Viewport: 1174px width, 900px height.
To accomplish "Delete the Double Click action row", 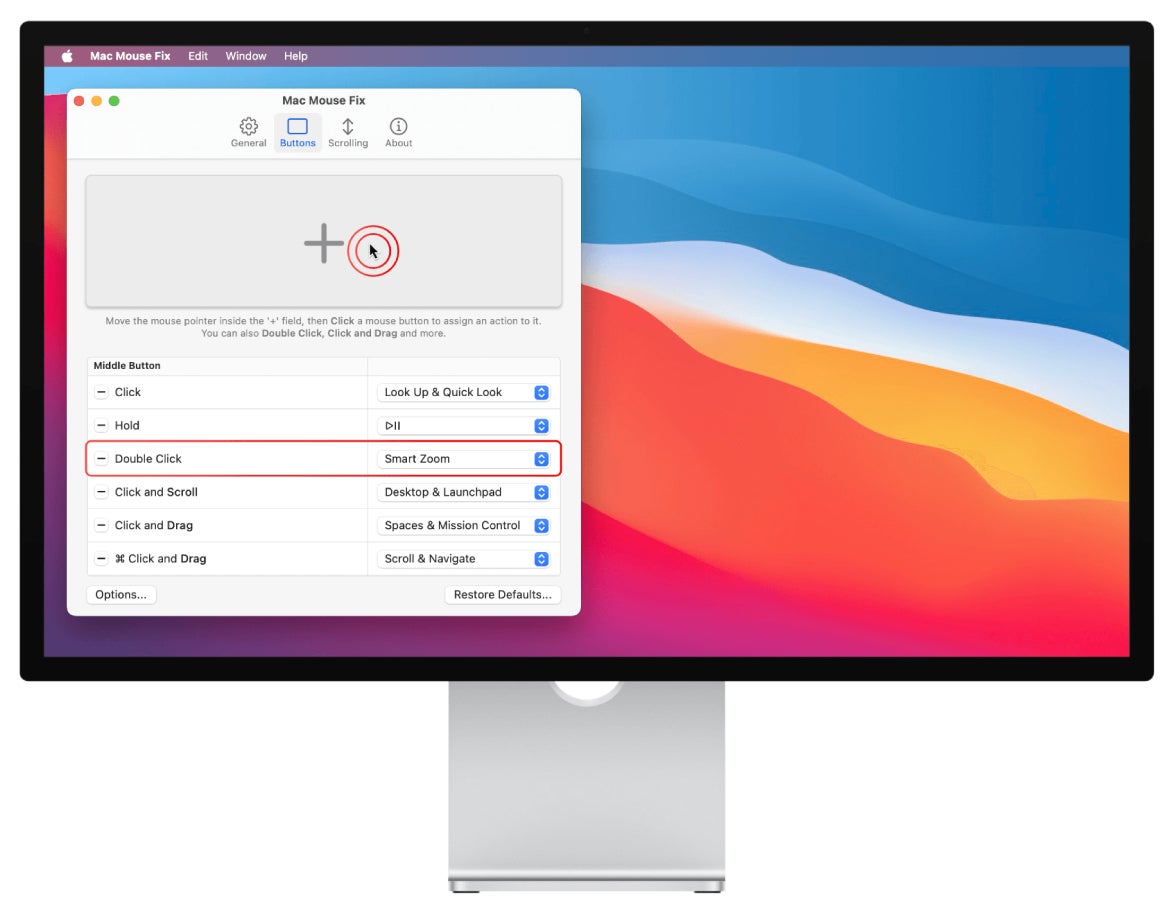I will [101, 459].
